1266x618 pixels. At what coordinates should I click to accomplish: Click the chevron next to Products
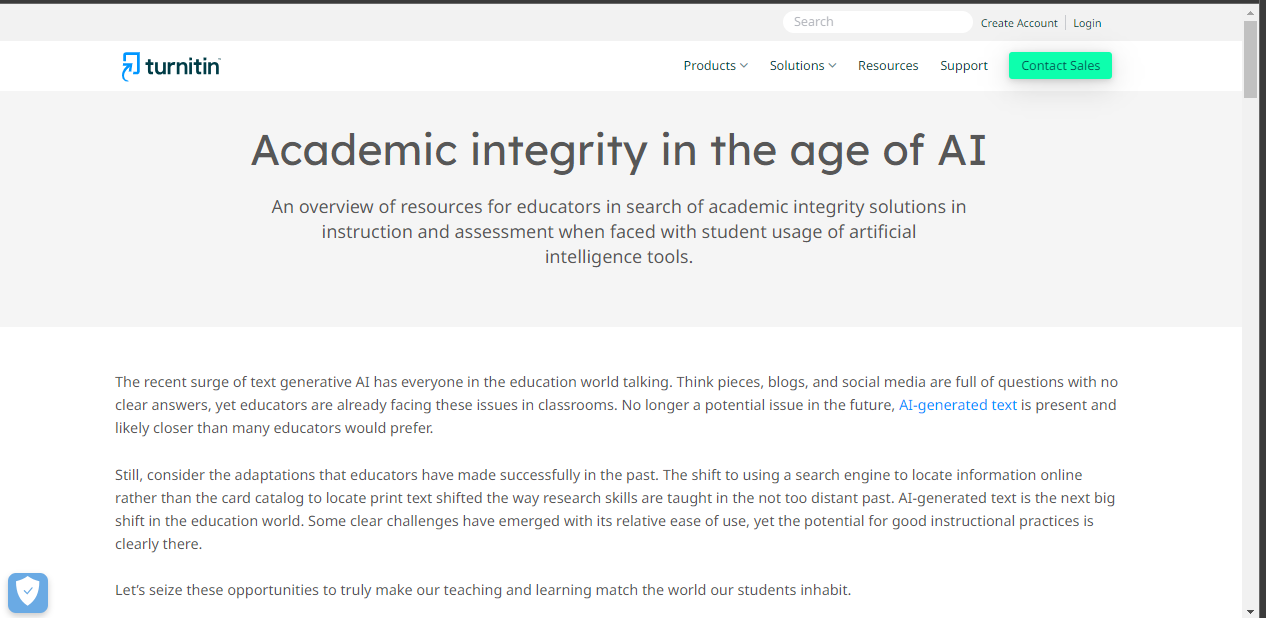click(x=744, y=66)
